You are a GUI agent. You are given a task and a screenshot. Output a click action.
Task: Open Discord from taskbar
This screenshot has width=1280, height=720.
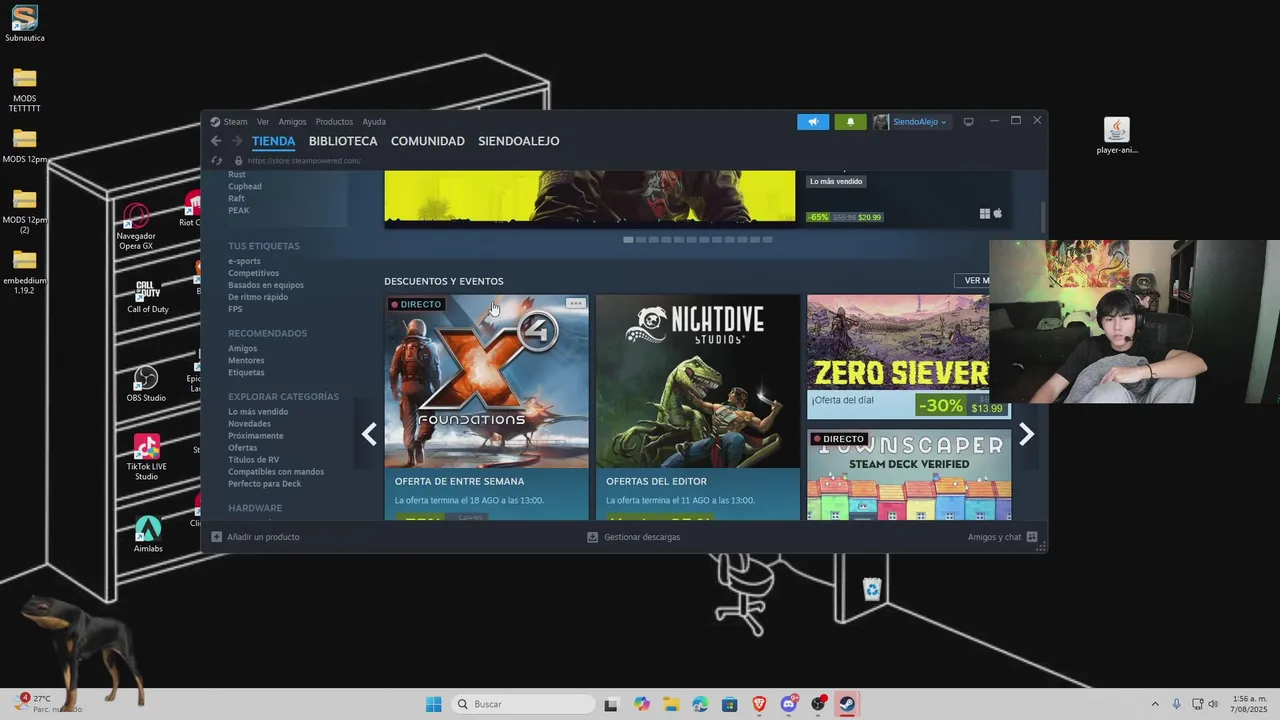click(x=789, y=704)
